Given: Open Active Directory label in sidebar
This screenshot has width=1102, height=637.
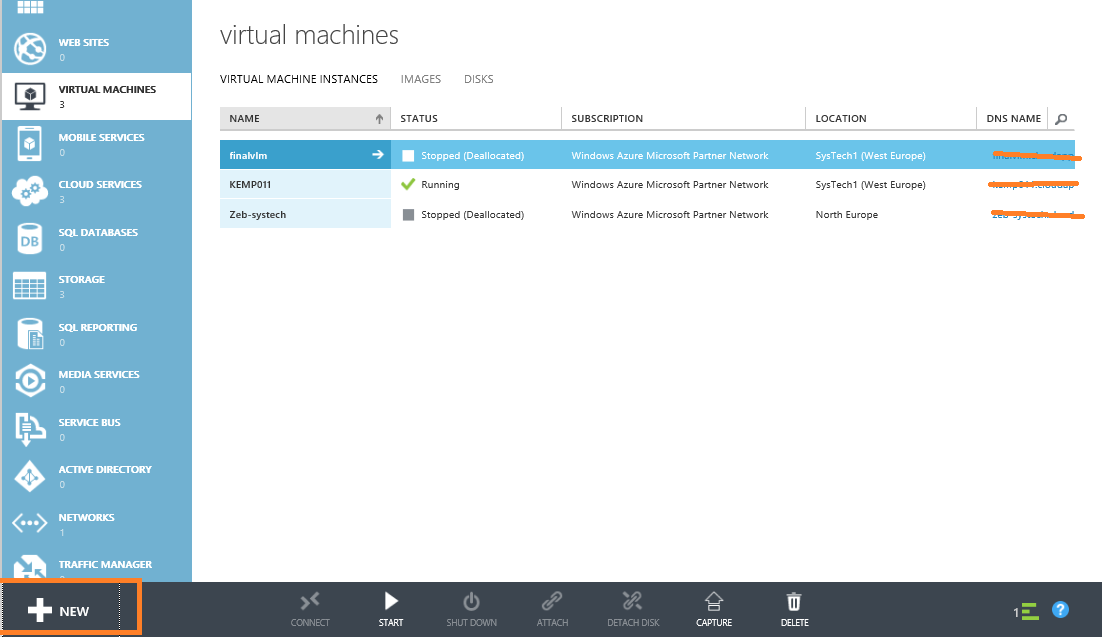Looking at the screenshot, I should click(105, 469).
